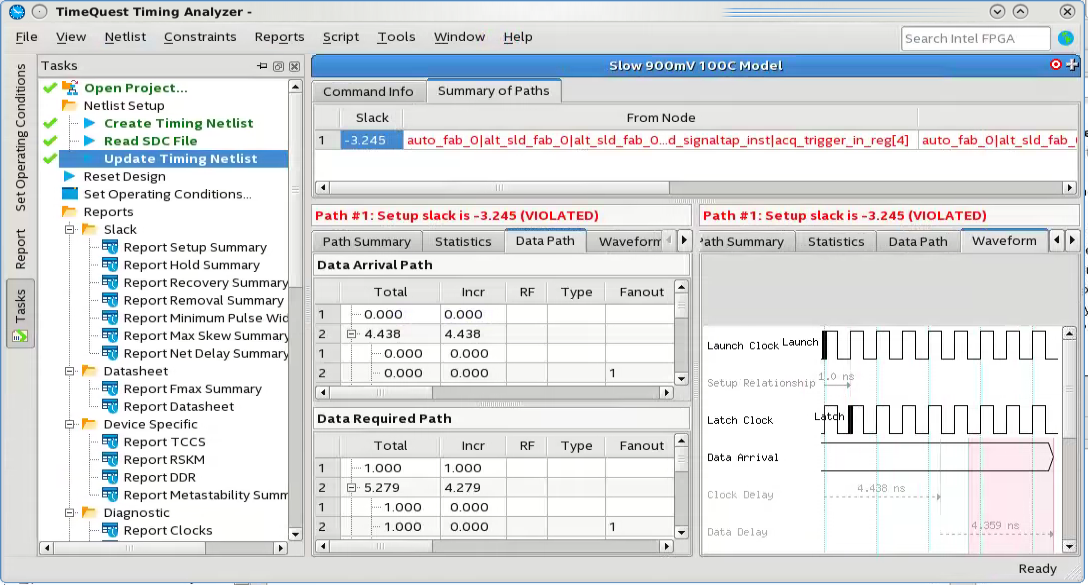The image size is (1088, 585).
Task: Collapse row 2 in Data Arrival Path
Action: click(x=351, y=334)
